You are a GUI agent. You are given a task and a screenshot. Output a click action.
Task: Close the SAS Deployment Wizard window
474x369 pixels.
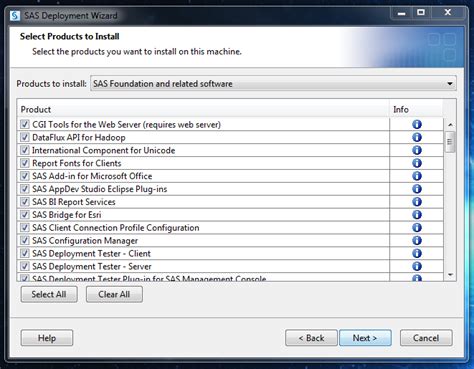click(448, 13)
